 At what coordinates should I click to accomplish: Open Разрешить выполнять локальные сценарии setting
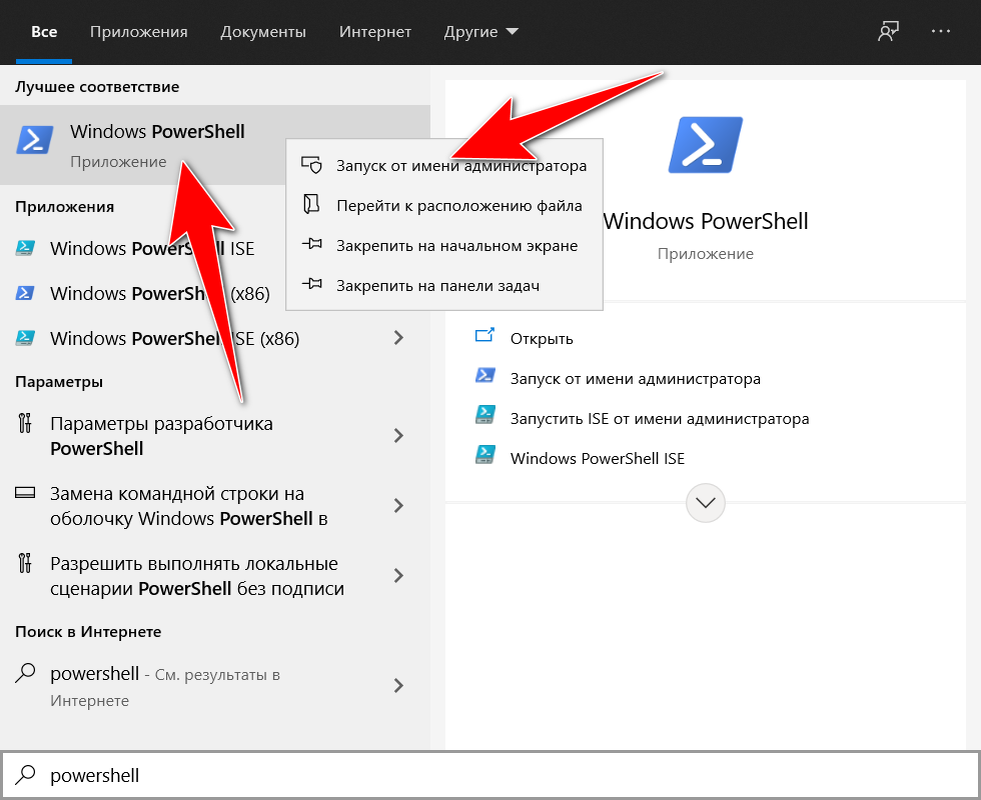[215, 576]
